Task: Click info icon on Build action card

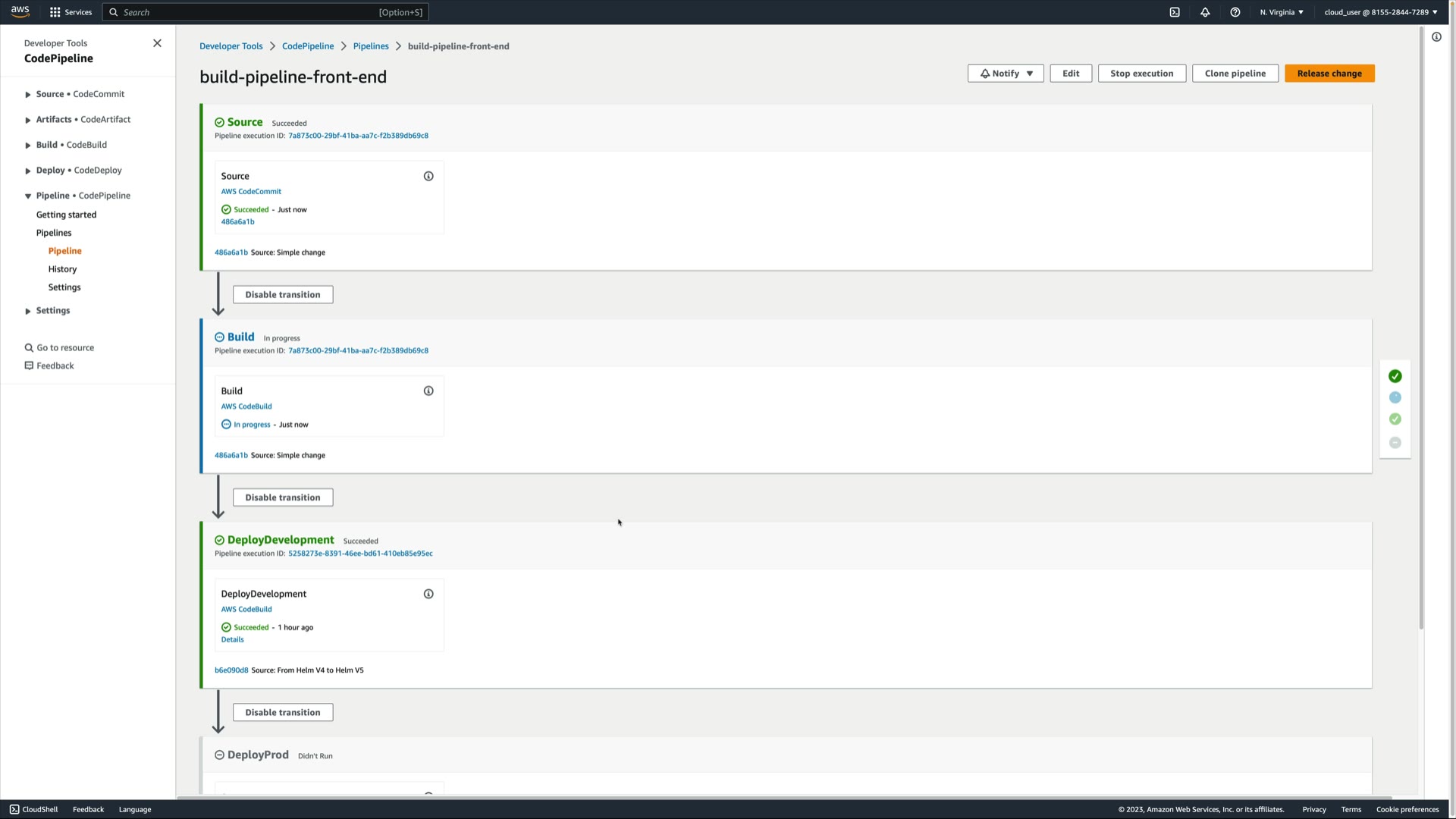Action: coord(428,391)
